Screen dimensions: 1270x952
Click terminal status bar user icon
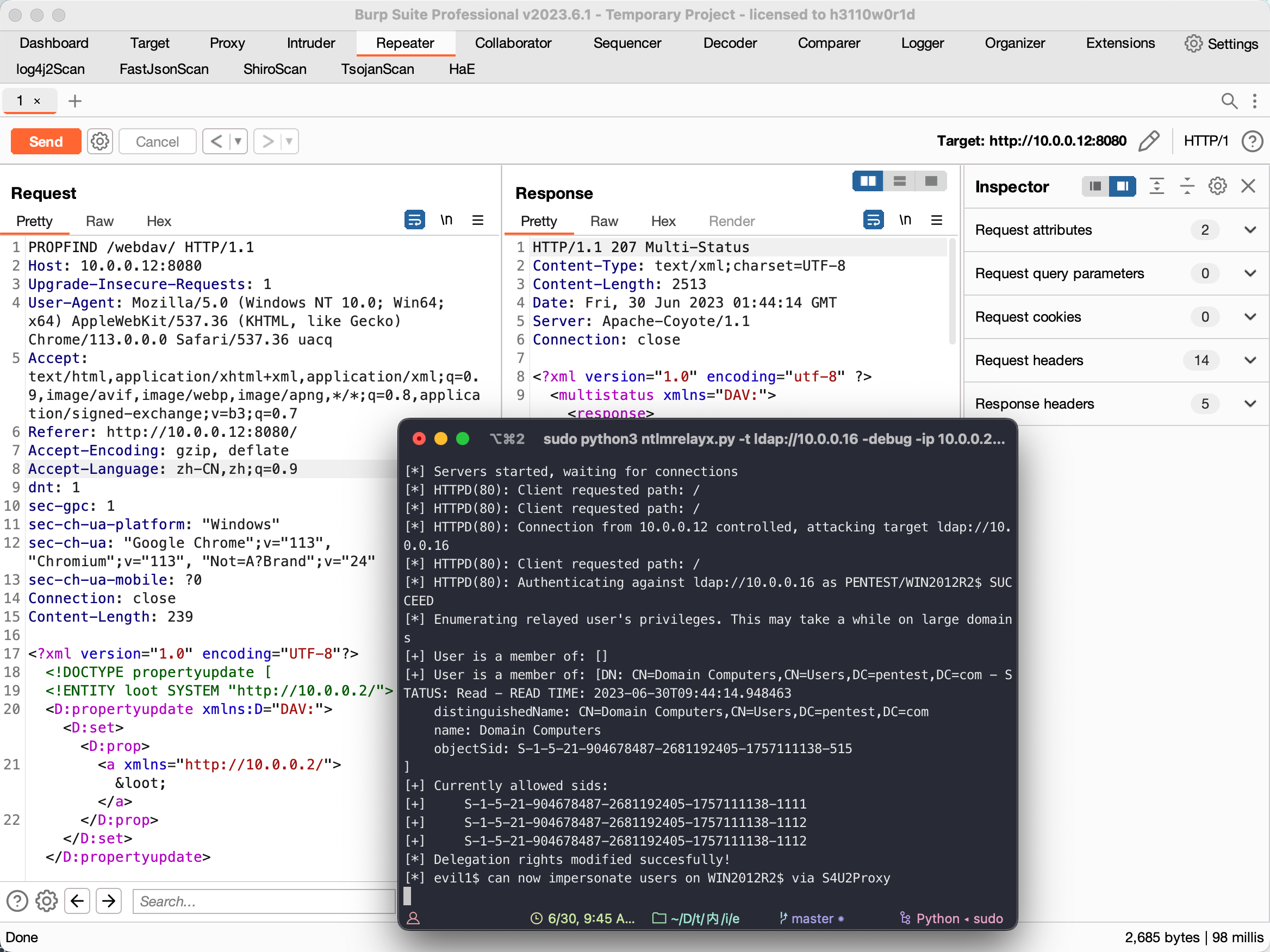click(413, 919)
